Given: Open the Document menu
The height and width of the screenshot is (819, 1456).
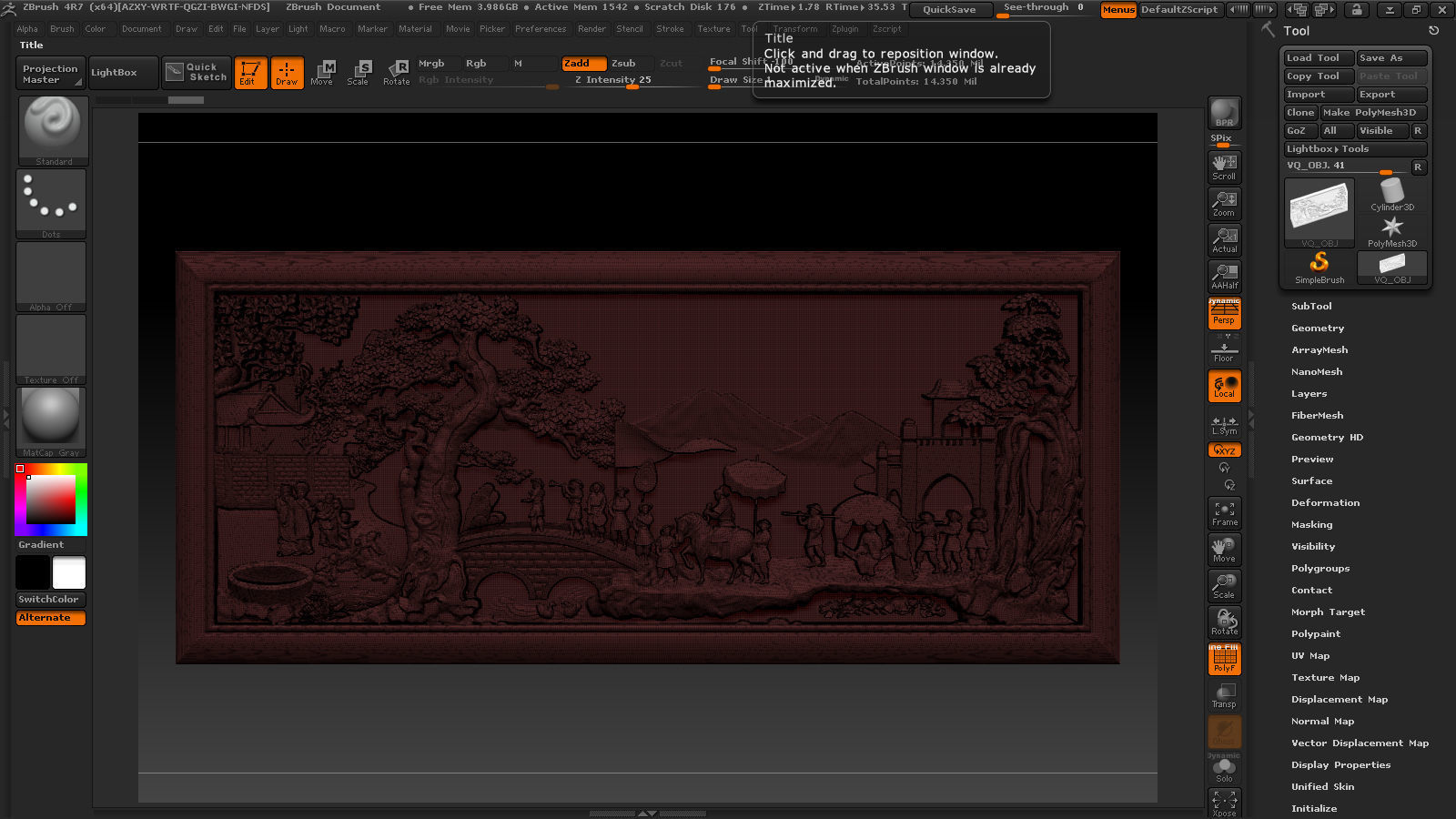Looking at the screenshot, I should 141,29.
